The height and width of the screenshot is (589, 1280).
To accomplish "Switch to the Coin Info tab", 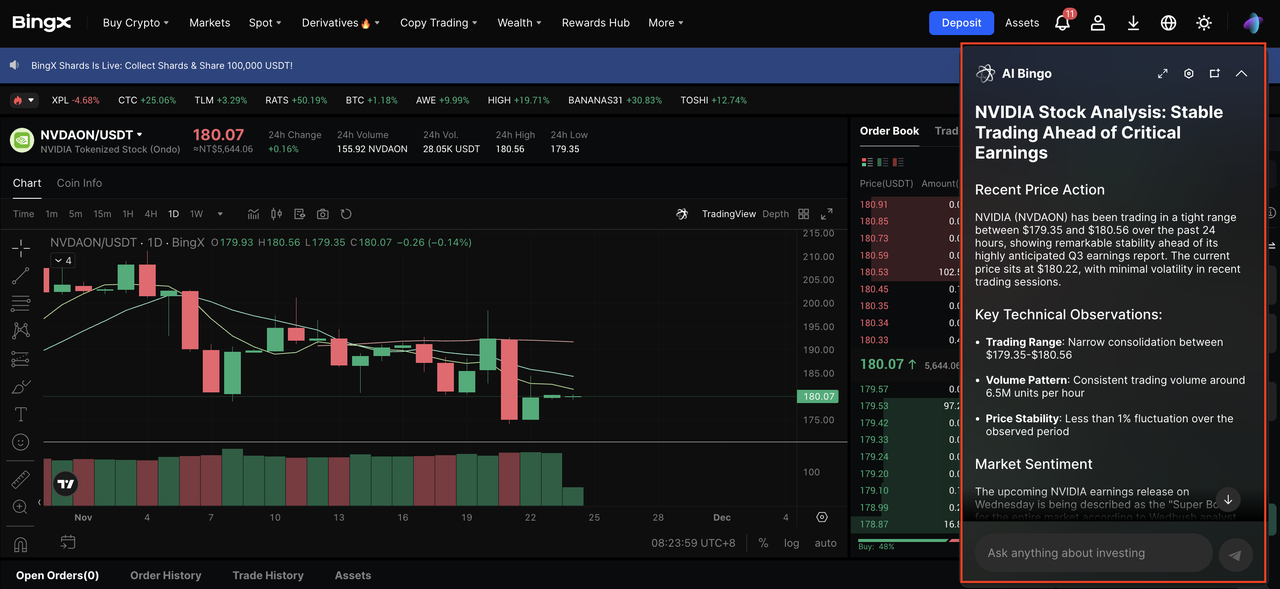I will click(x=79, y=183).
